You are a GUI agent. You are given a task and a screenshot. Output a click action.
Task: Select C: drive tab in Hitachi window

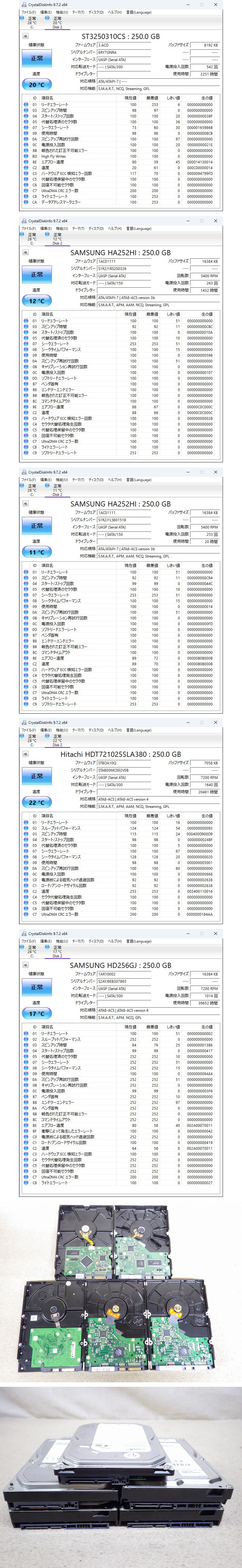click(x=32, y=741)
